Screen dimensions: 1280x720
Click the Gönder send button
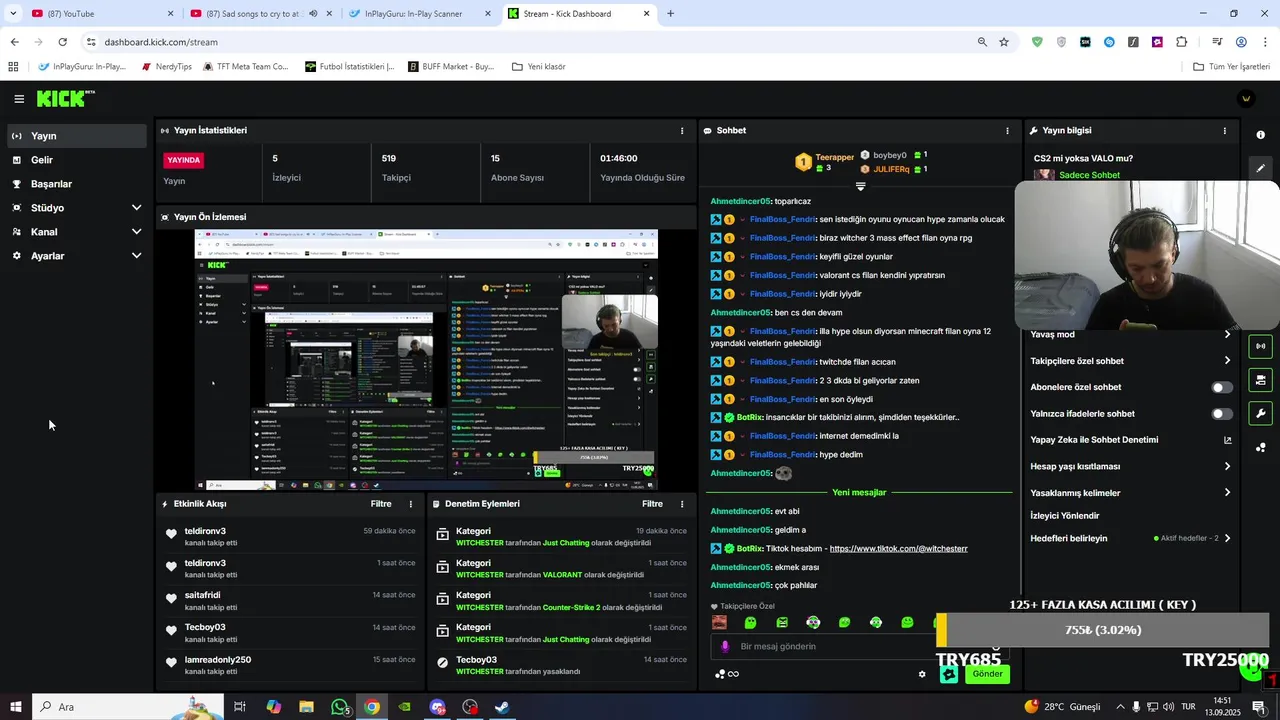(987, 674)
